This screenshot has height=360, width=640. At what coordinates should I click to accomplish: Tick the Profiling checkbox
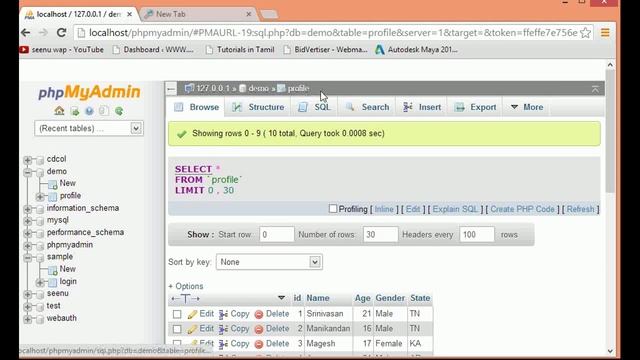click(x=333, y=209)
